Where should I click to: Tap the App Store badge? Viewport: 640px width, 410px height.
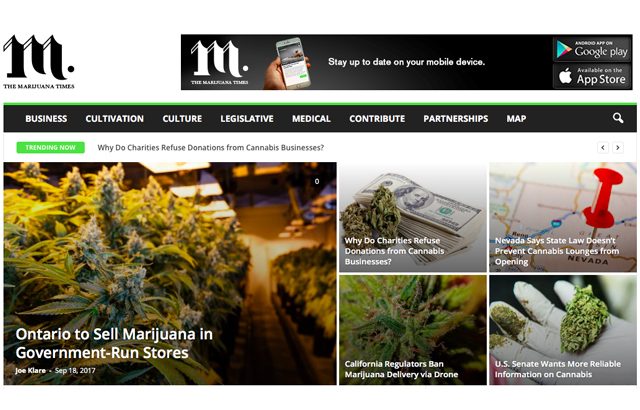[x=591, y=76]
